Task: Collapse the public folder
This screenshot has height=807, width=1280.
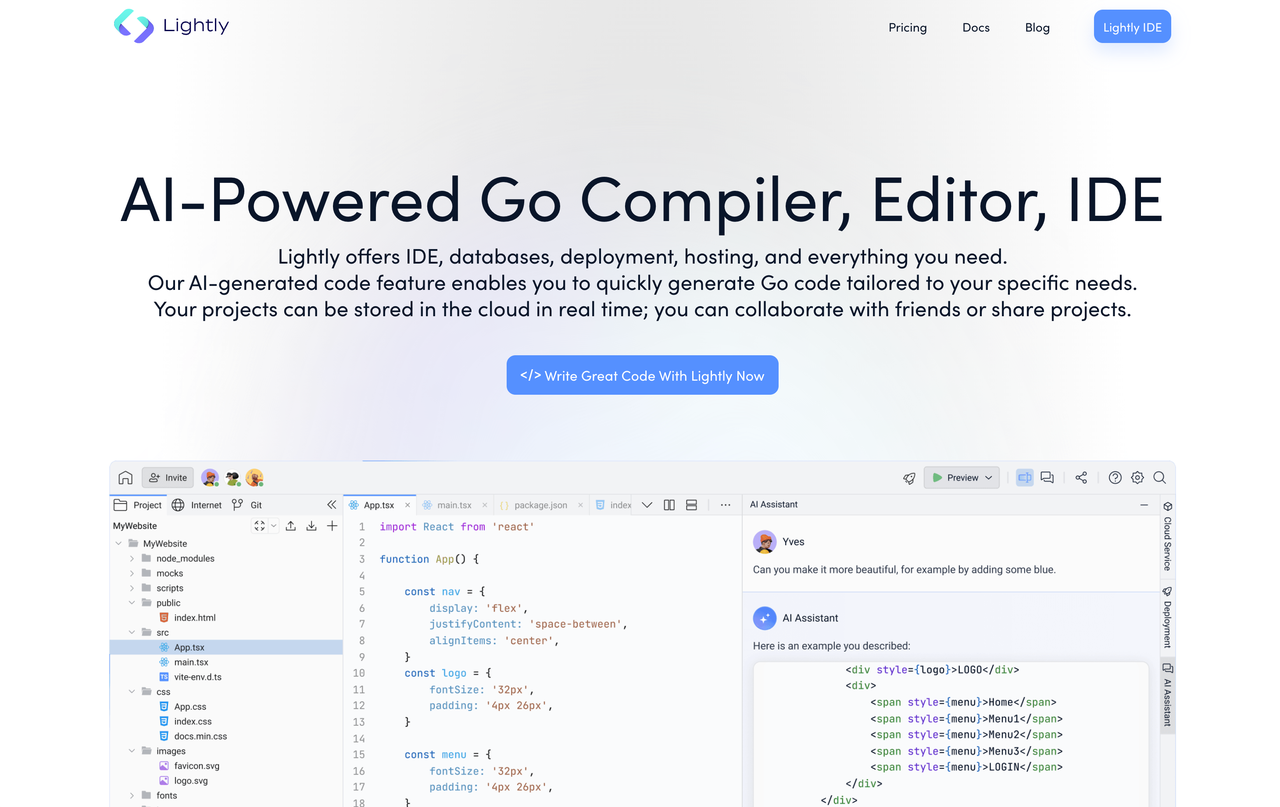Action: (x=132, y=603)
